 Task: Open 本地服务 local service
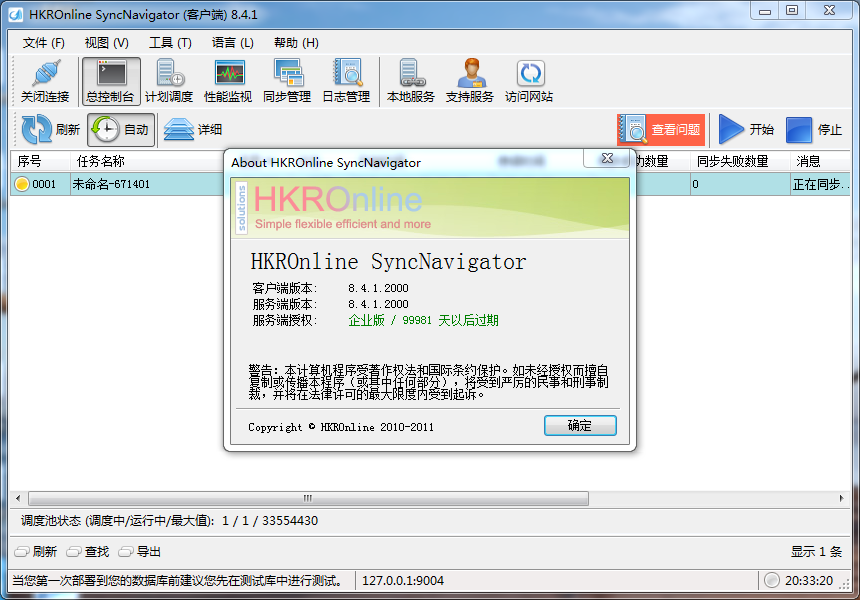point(411,81)
